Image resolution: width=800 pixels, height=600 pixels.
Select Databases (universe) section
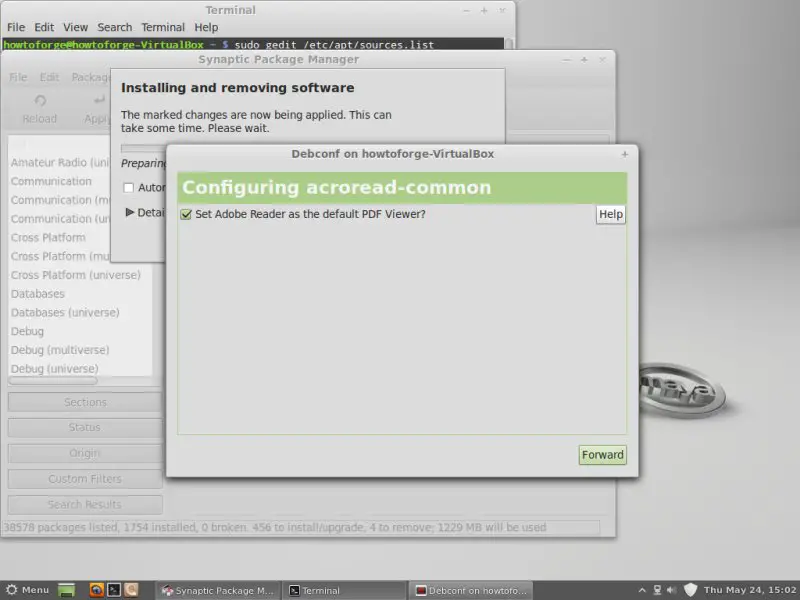(65, 312)
